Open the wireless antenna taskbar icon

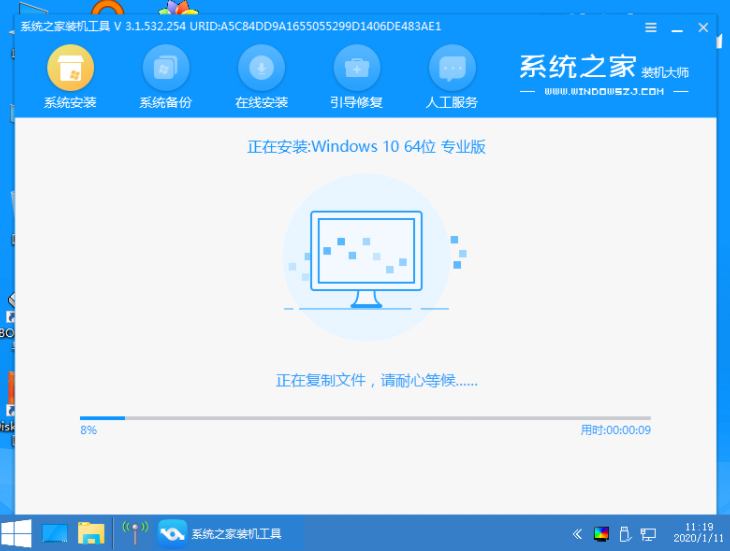pyautogui.click(x=135, y=533)
